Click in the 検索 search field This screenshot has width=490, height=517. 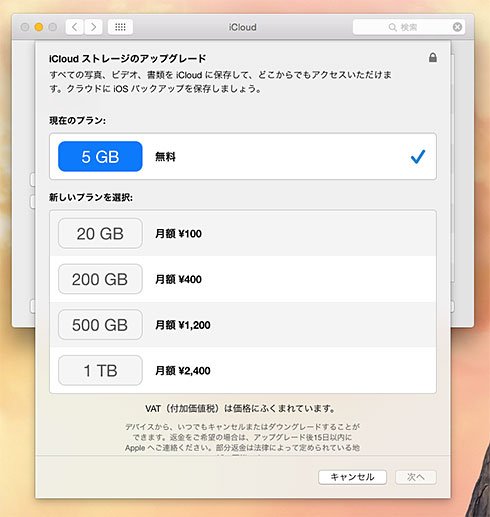[409, 27]
